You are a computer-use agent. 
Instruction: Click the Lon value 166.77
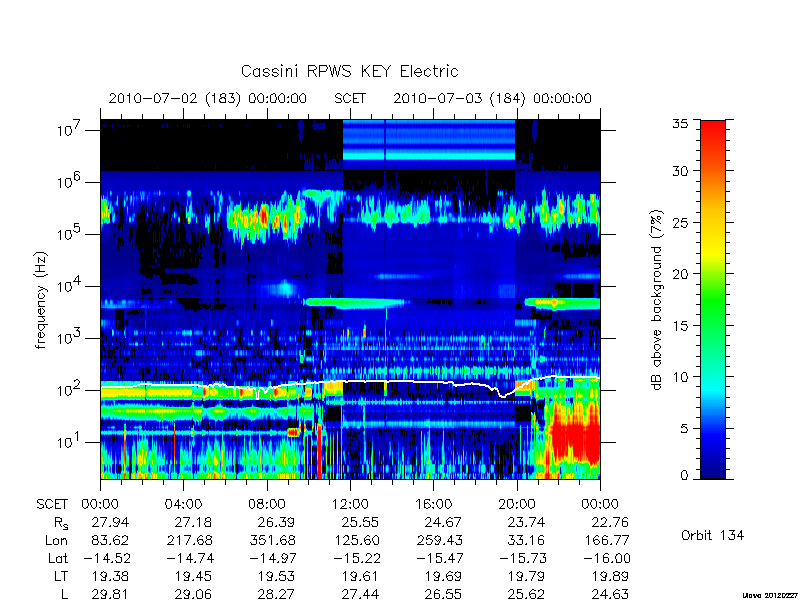pyautogui.click(x=606, y=540)
